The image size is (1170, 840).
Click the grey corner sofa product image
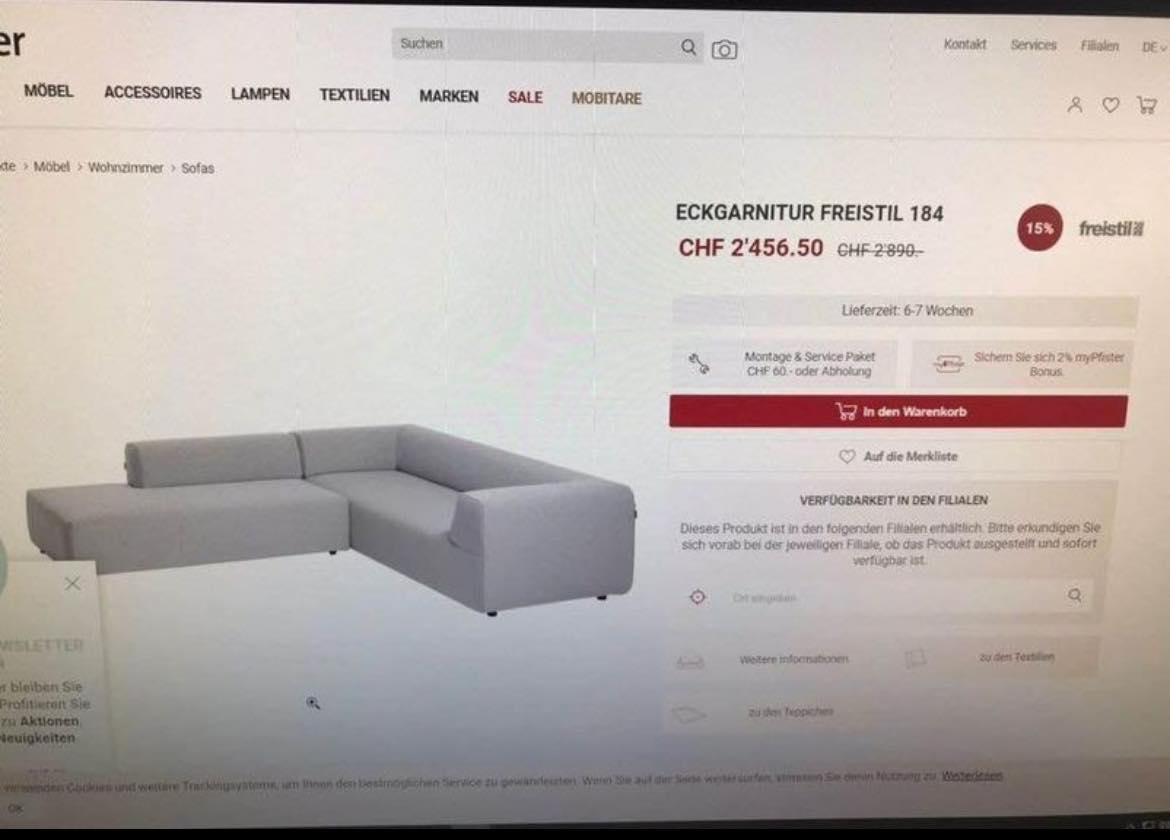[332, 517]
